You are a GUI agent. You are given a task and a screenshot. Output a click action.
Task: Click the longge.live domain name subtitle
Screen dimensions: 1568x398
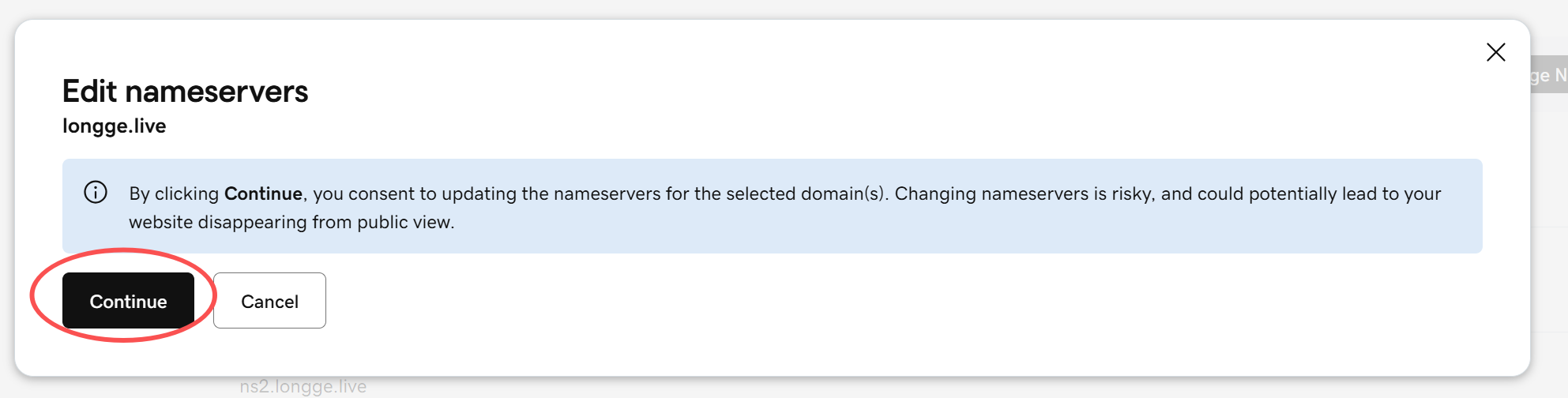[x=115, y=126]
